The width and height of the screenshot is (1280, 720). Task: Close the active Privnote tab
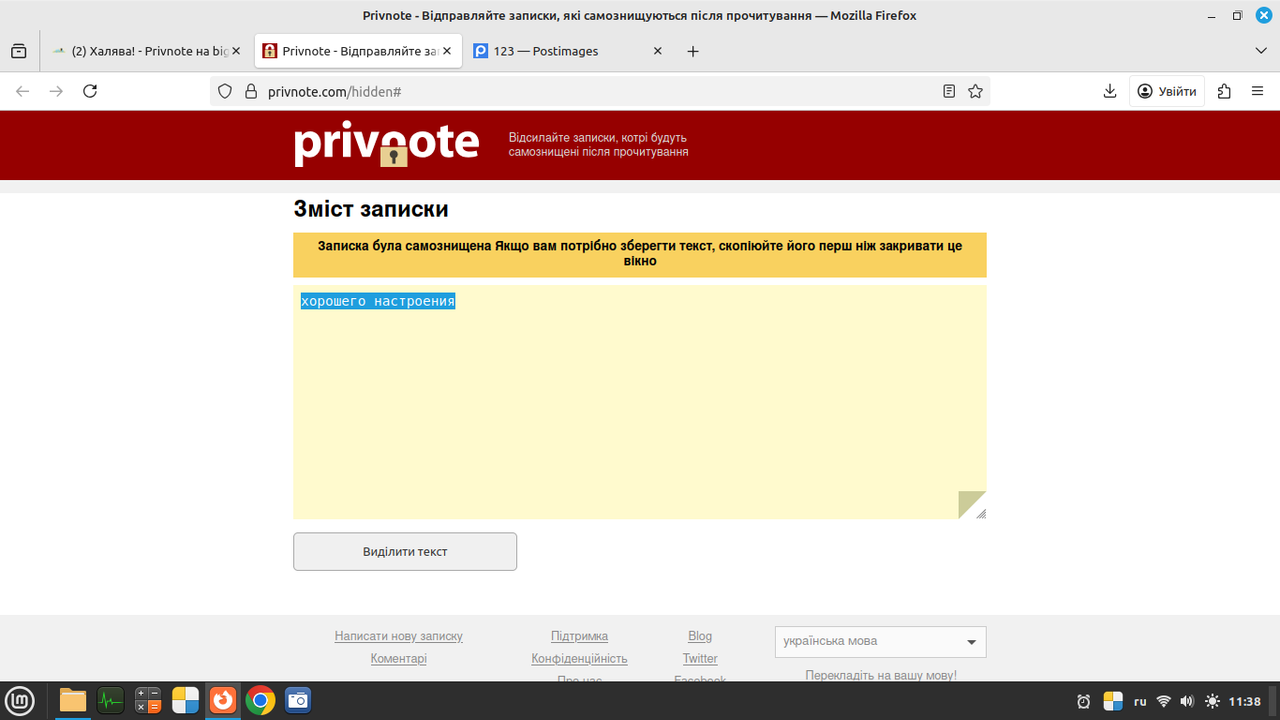[447, 51]
